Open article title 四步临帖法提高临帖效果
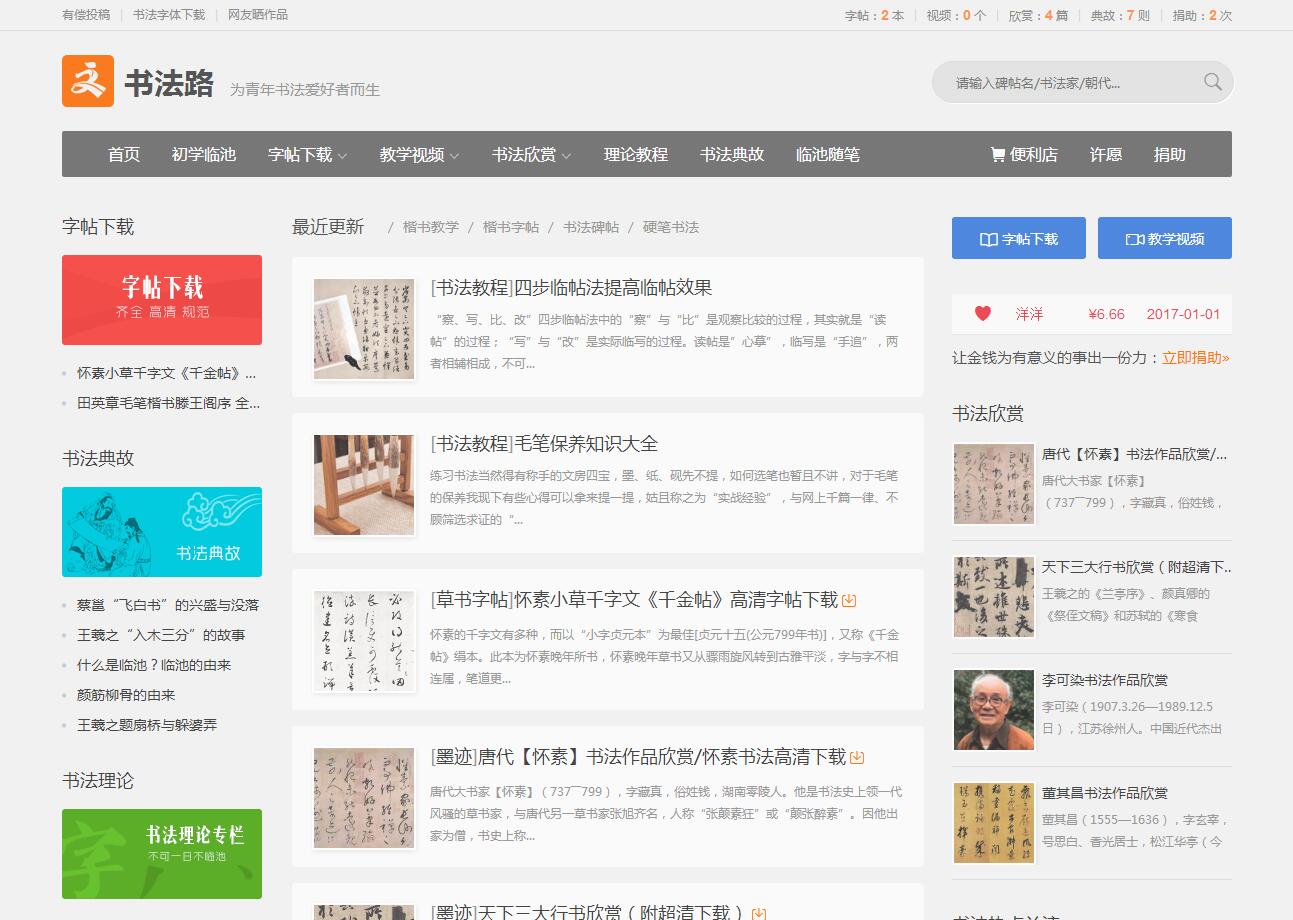The height and width of the screenshot is (920, 1293). (x=571, y=288)
